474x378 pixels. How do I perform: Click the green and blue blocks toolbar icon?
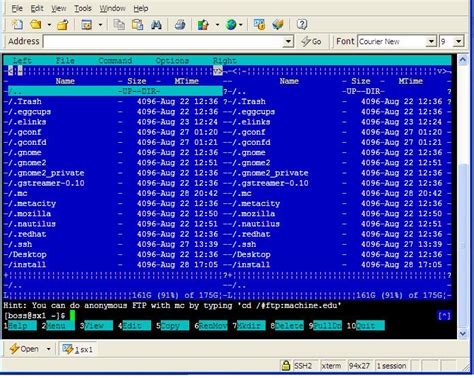203,25
